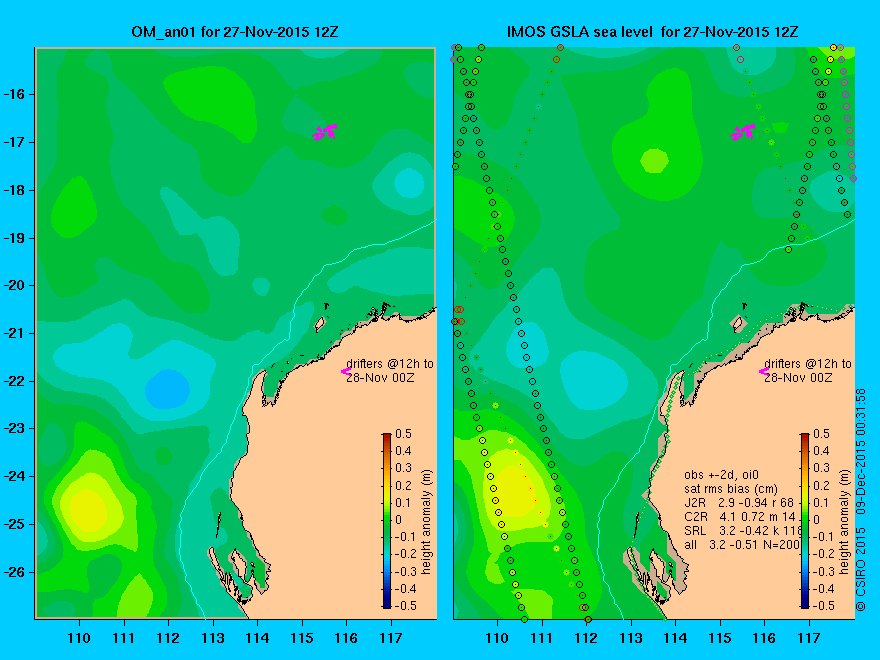Click the -0.3 tick label on right color bar
The image size is (880, 660).
(x=822, y=571)
